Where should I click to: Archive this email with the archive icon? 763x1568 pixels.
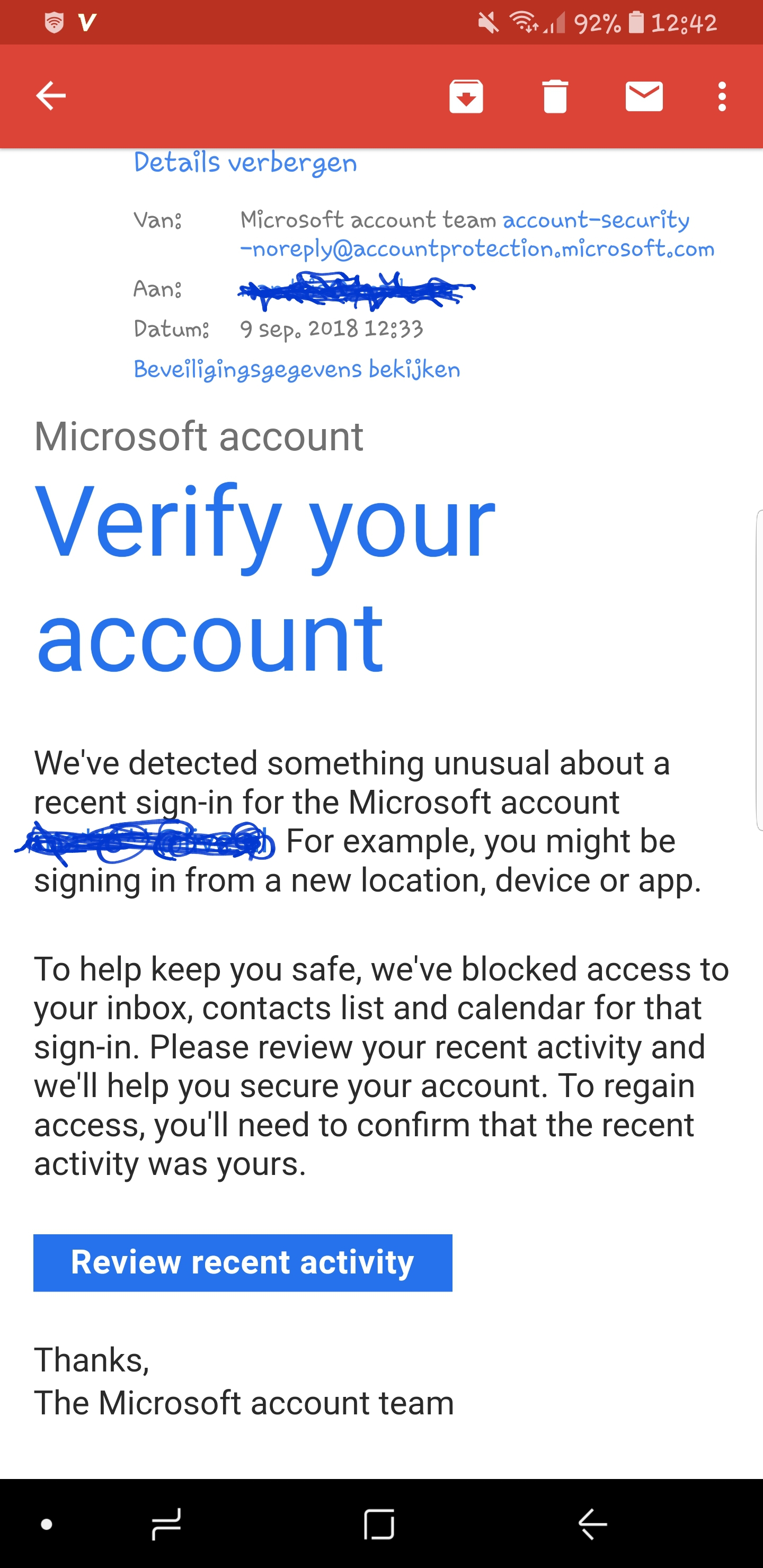point(466,96)
